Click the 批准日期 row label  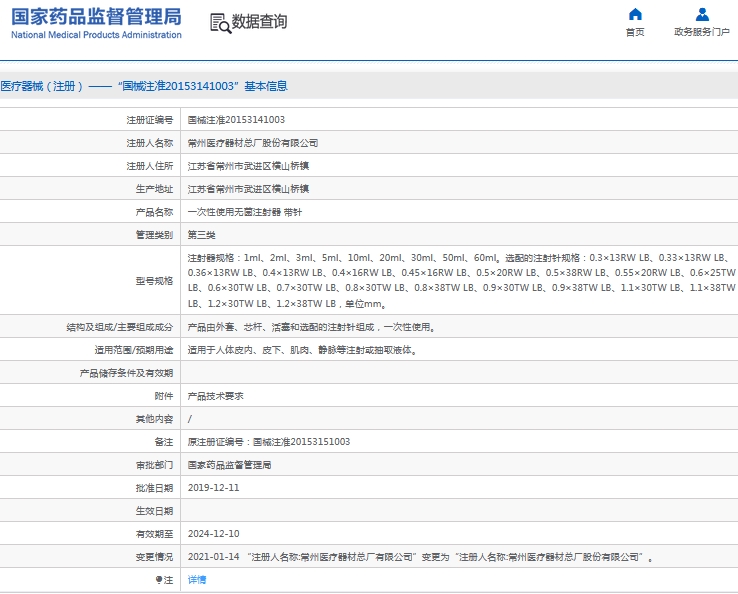tap(154, 488)
